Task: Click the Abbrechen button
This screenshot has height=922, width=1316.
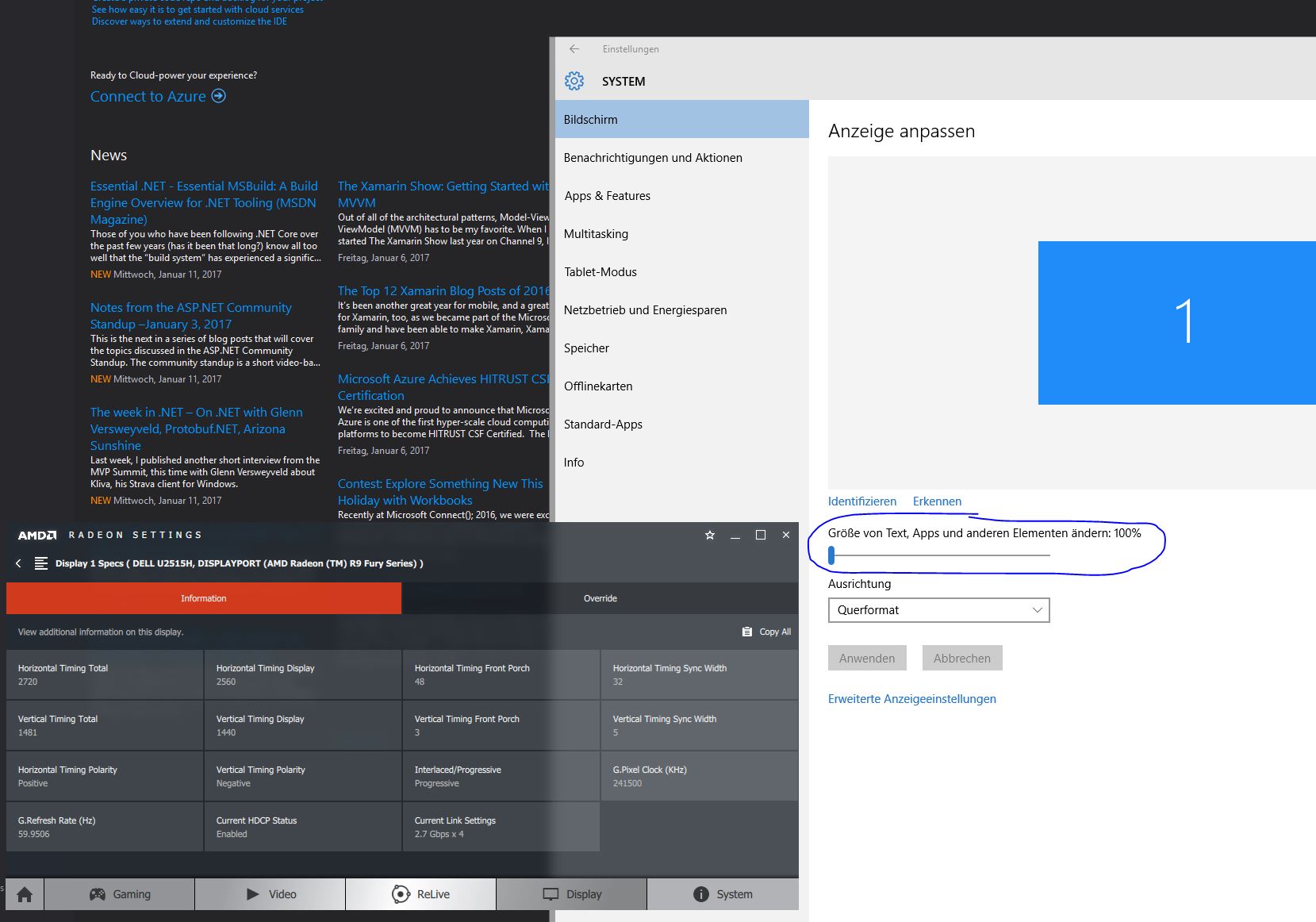Action: [962, 658]
